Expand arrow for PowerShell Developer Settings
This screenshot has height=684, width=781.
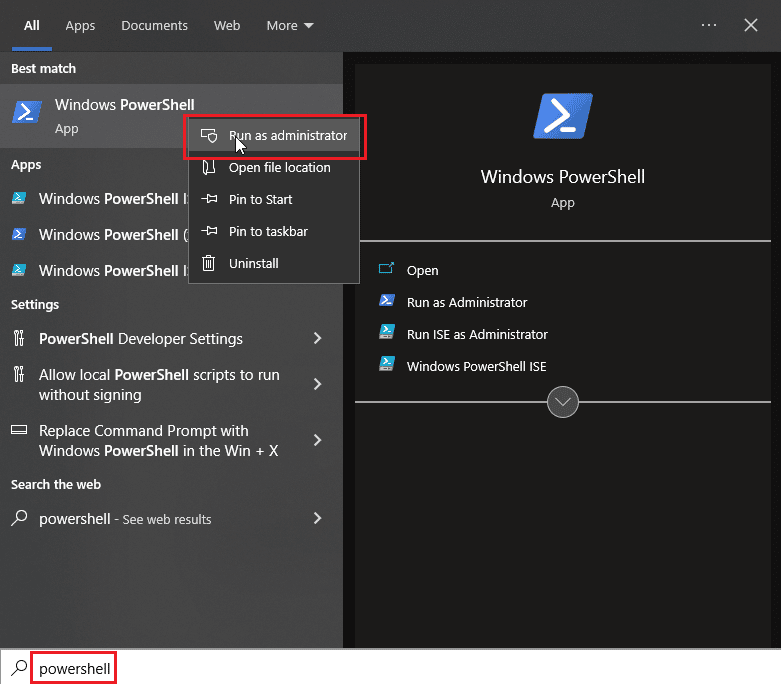pyautogui.click(x=317, y=338)
